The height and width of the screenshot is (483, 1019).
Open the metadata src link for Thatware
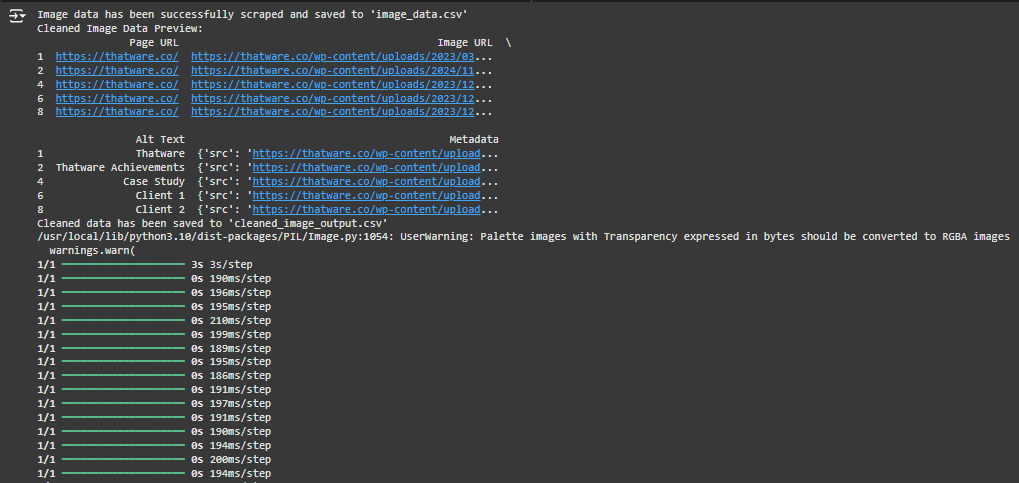[367, 154]
